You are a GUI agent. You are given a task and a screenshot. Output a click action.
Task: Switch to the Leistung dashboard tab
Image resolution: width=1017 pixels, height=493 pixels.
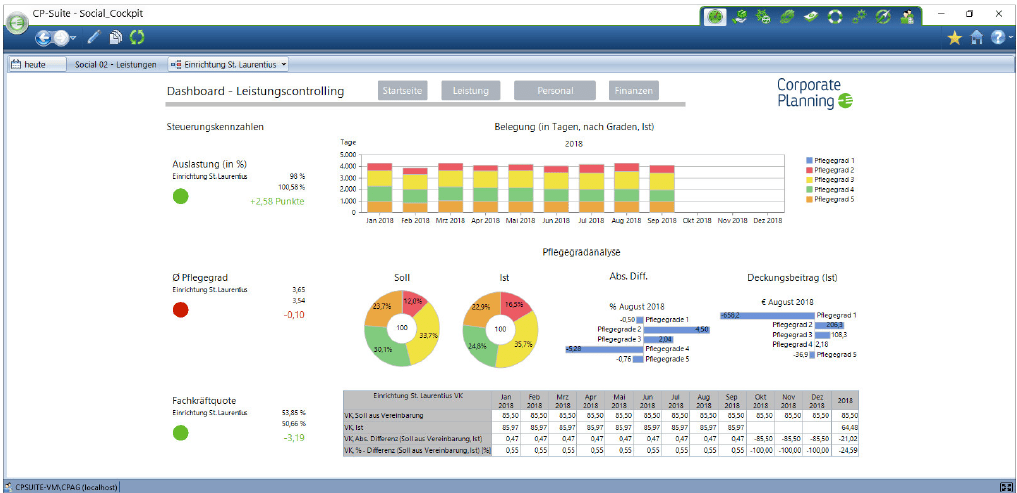tap(470, 91)
